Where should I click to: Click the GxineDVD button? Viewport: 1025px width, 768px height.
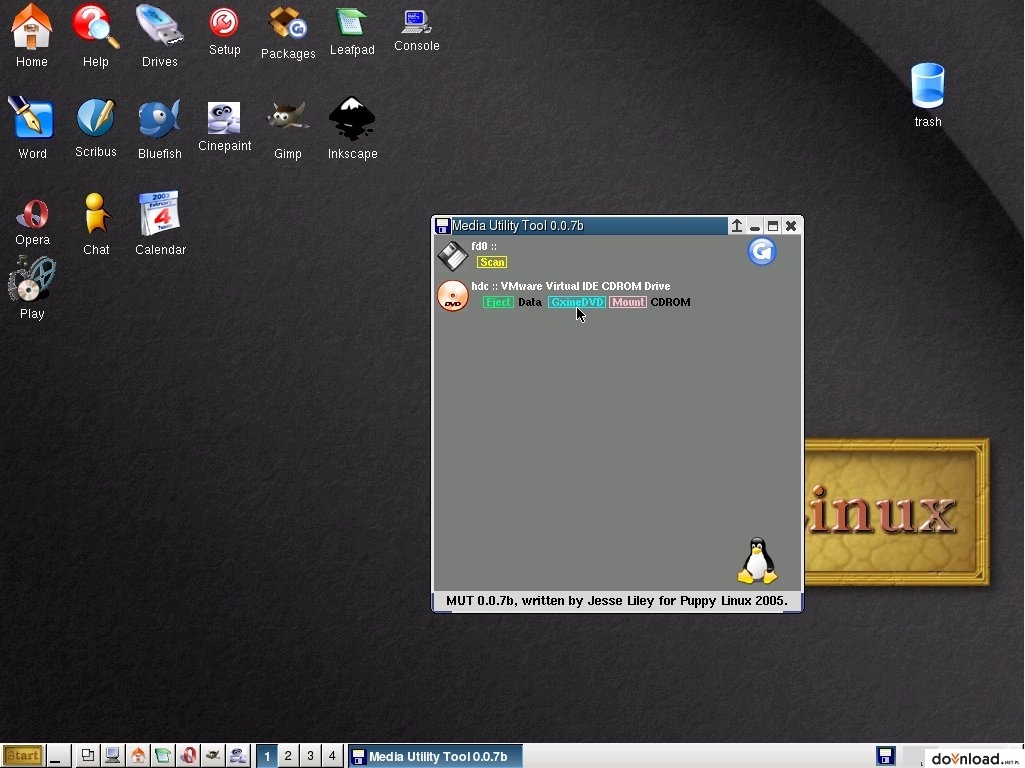pyautogui.click(x=577, y=302)
